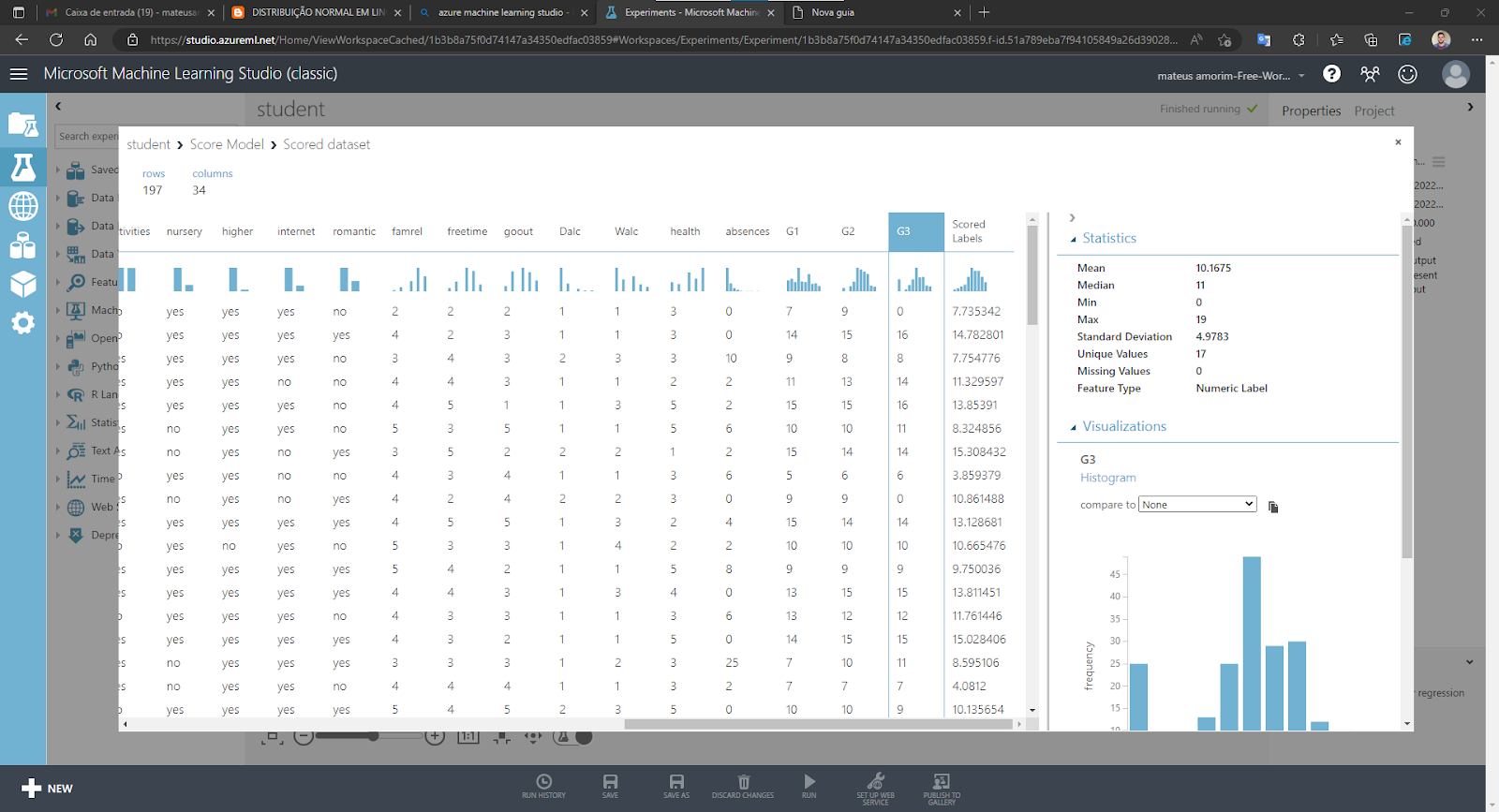Open the workspace name dropdown
Image resolution: width=1499 pixels, height=812 pixels.
(x=1230, y=76)
